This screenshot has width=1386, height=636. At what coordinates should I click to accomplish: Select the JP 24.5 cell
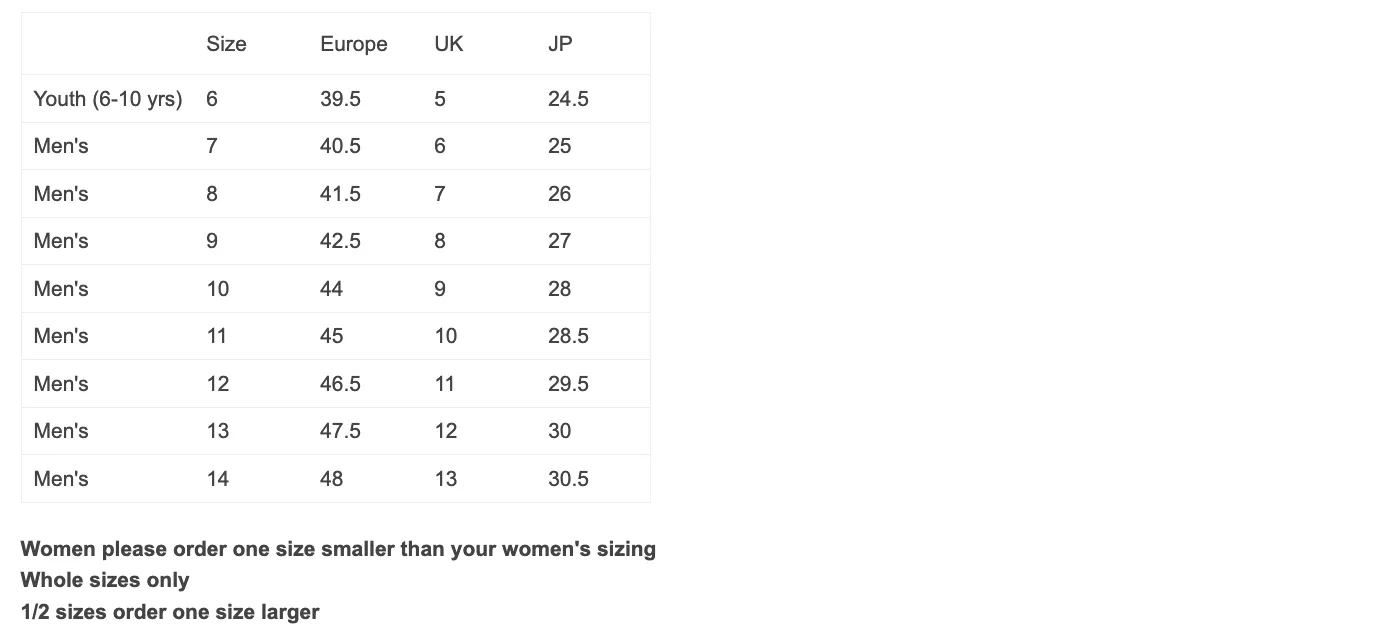click(568, 99)
